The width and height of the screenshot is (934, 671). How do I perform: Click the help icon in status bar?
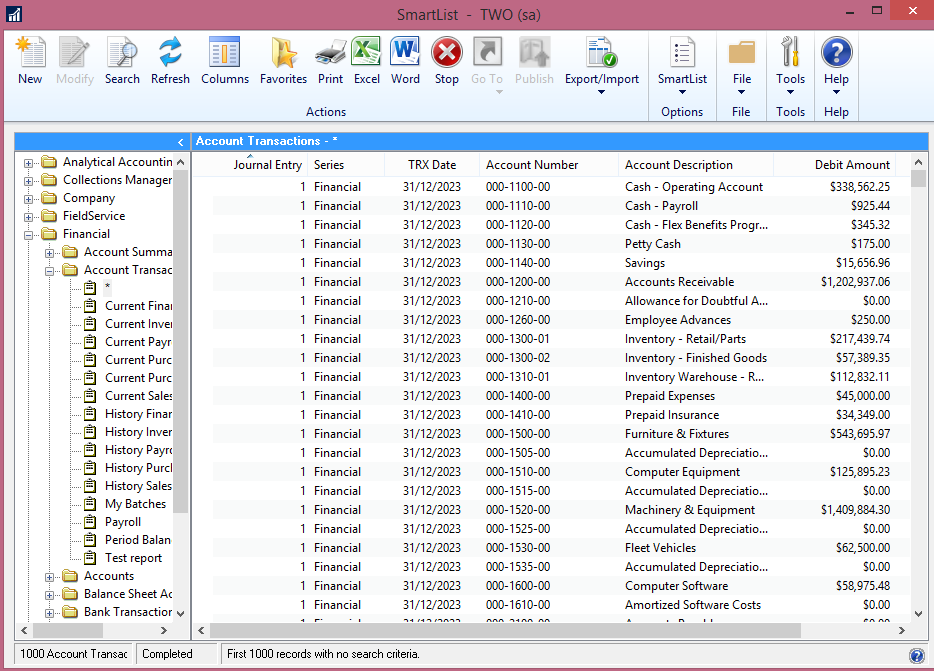coord(917,656)
